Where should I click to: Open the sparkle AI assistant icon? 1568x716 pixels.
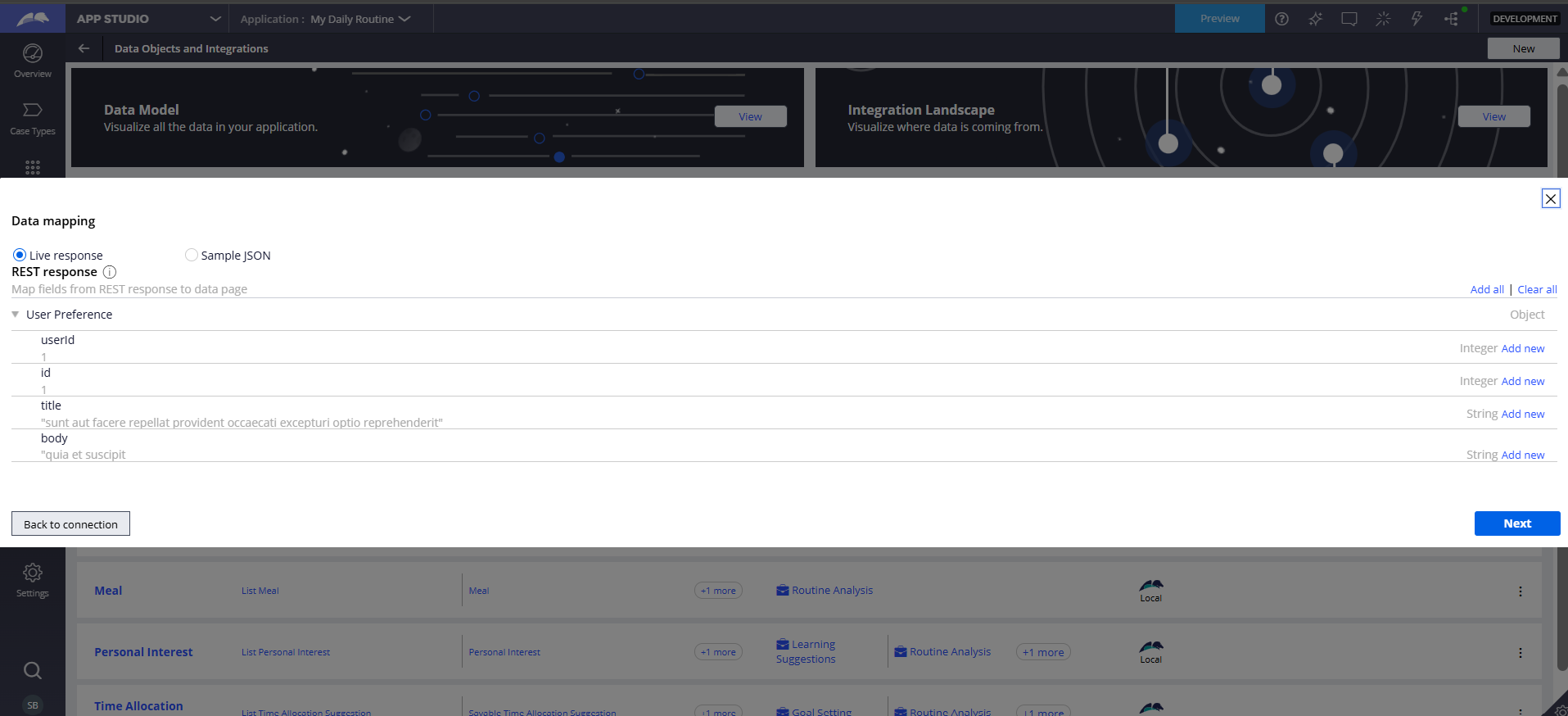point(1316,19)
